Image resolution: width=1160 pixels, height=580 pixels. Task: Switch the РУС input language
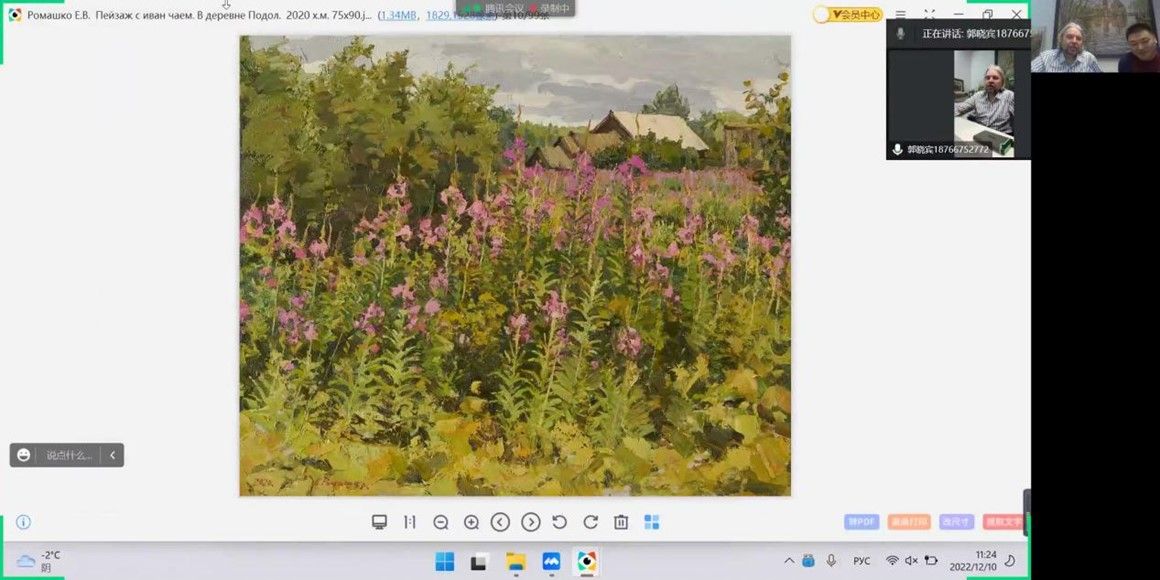tap(861, 561)
